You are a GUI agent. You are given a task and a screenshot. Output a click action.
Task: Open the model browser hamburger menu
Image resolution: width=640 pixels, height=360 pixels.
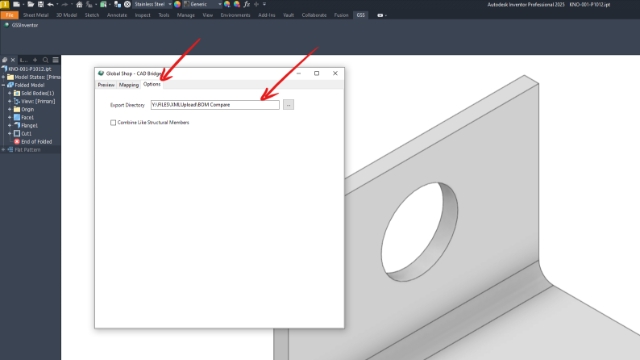tap(56, 60)
